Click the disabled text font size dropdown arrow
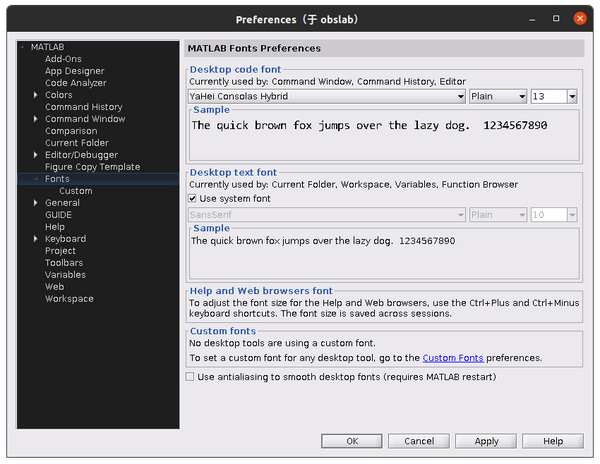Image resolution: width=600 pixels, height=464 pixels. [572, 215]
